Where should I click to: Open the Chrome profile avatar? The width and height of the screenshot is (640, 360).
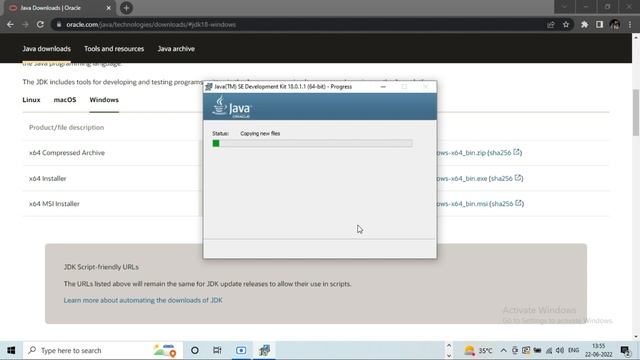[615, 24]
